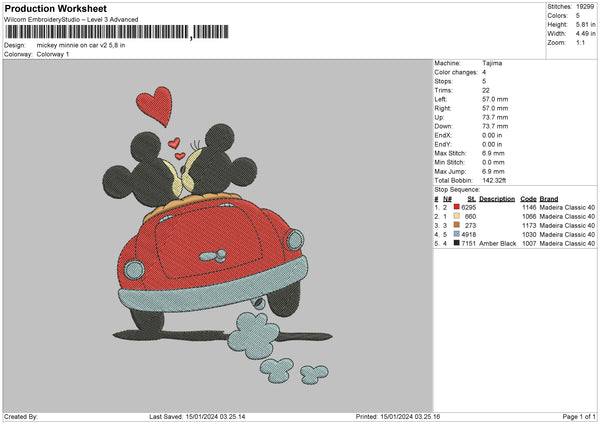Viewport: 600px width, 424px height.
Task: Select stitch count '4918' in stop 4
Action: click(469, 235)
